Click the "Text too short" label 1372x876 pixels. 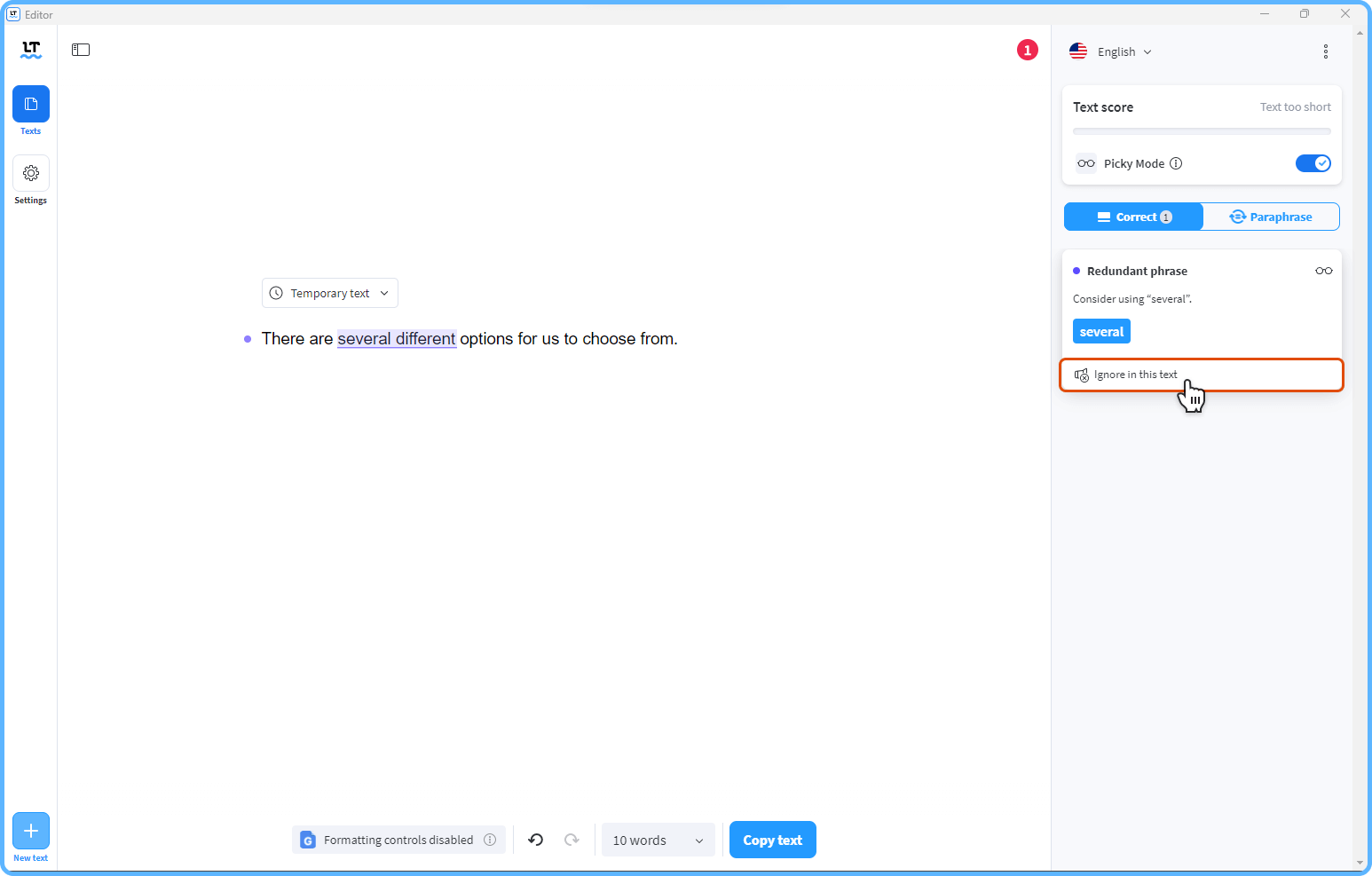1296,107
